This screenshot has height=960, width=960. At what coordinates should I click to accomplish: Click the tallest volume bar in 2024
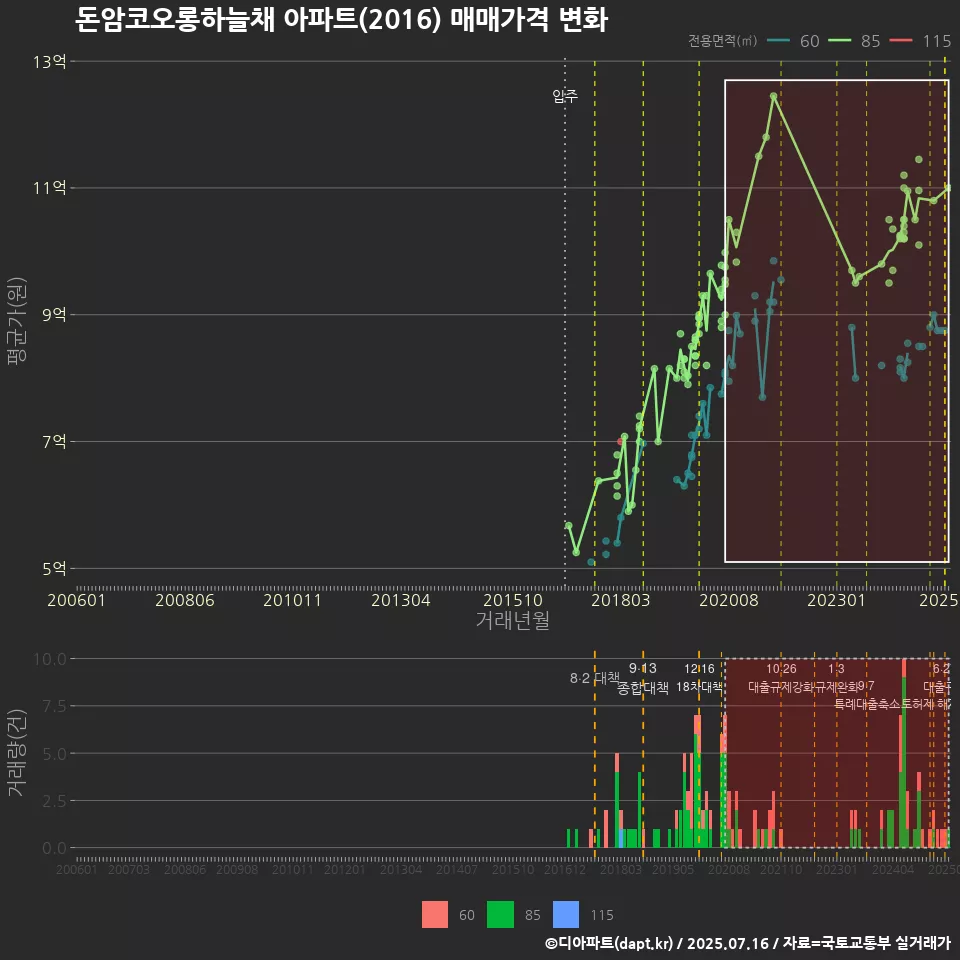[x=904, y=754]
